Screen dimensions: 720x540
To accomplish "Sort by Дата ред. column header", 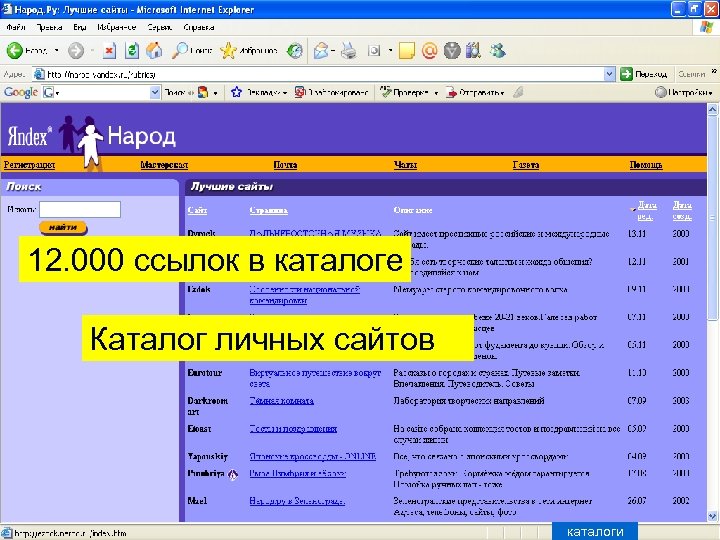I will coord(647,210).
